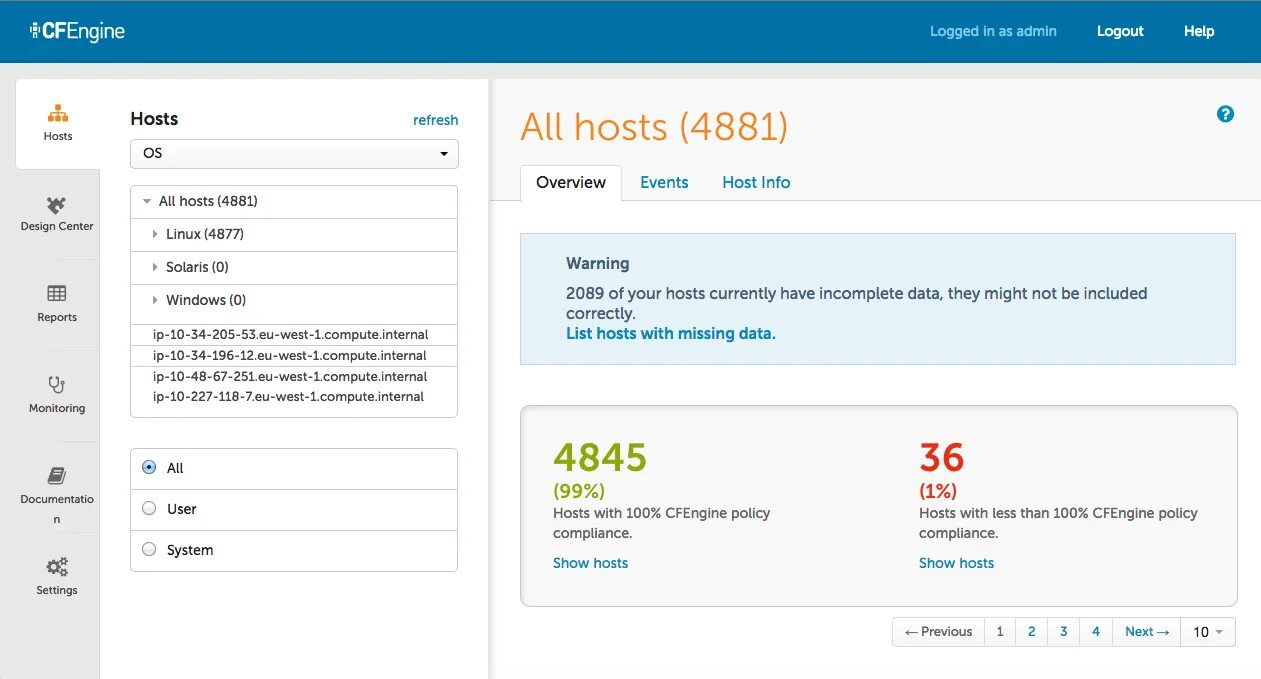Select the All radio button
Viewport: 1261px width, 679px height.
(x=149, y=467)
